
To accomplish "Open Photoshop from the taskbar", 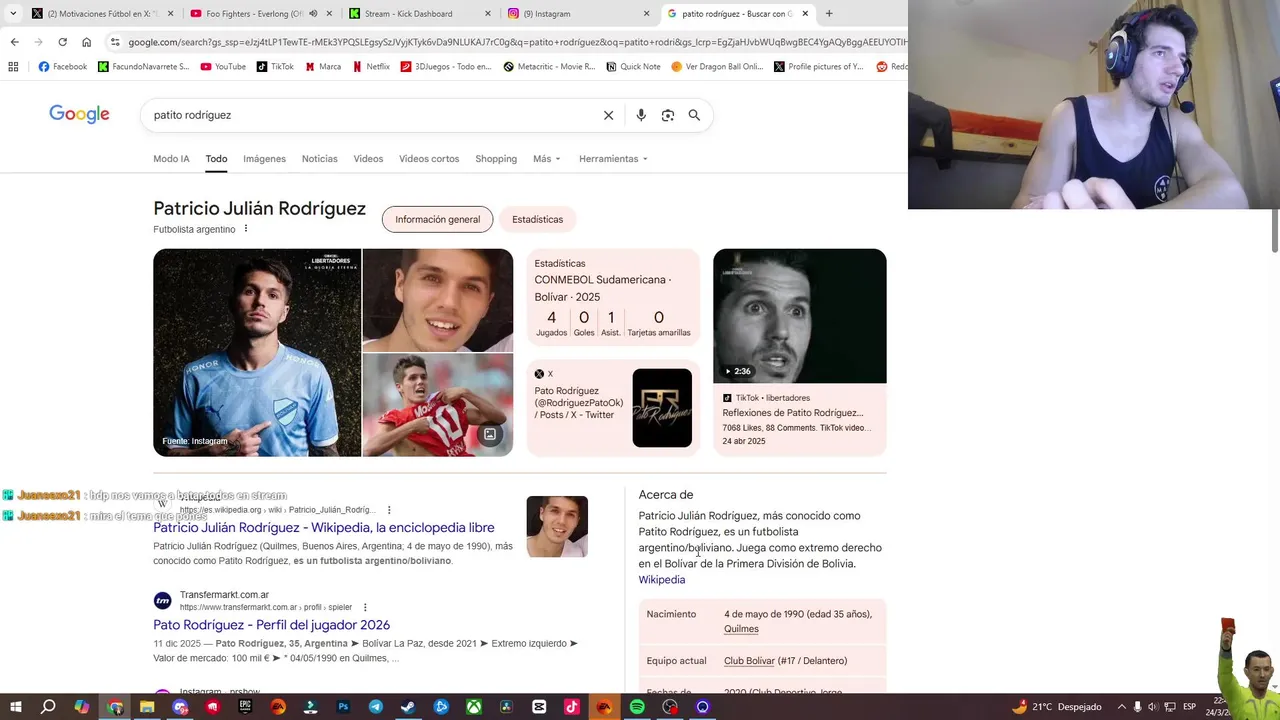I will coord(343,707).
